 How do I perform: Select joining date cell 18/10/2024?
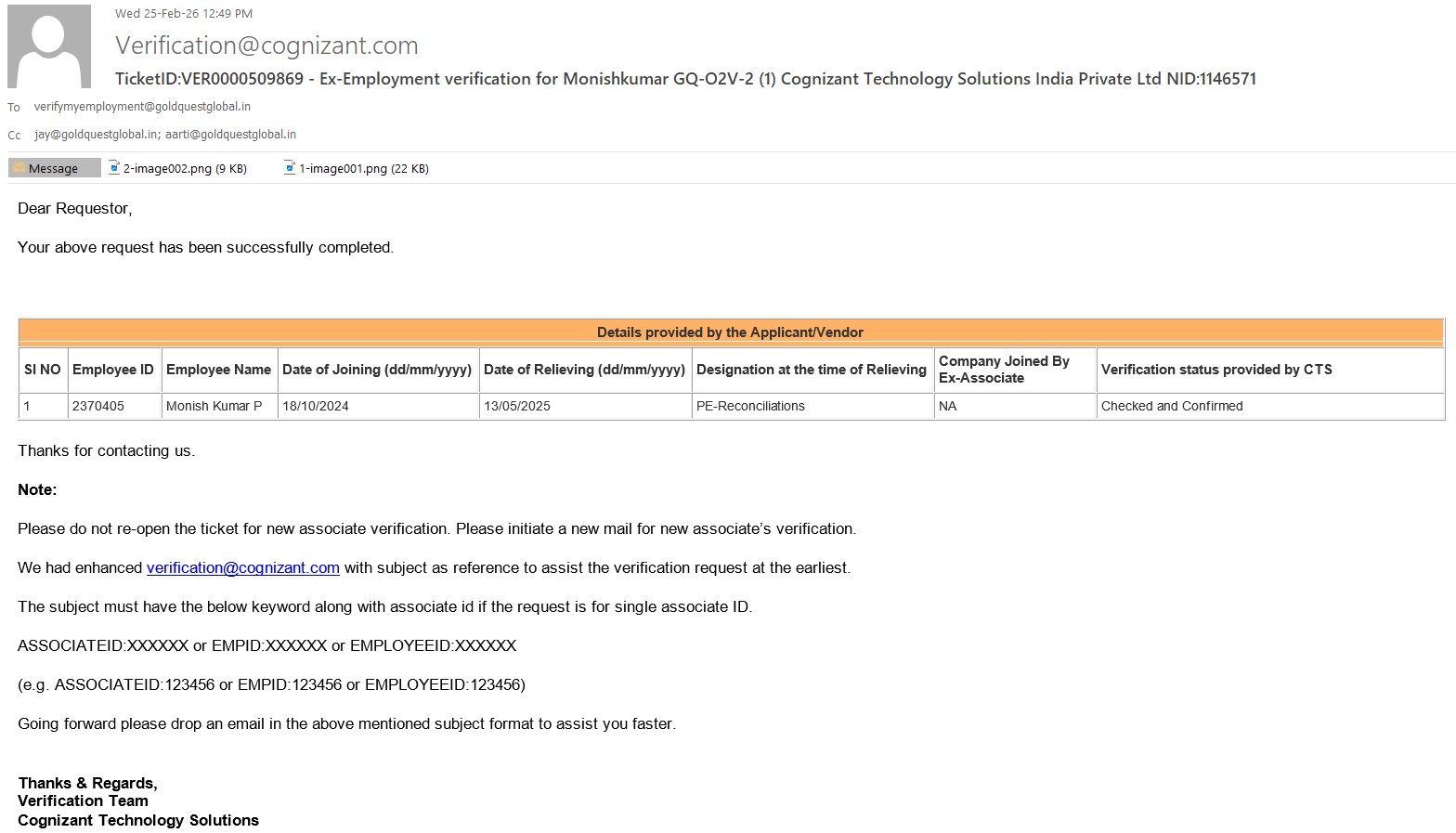point(377,406)
